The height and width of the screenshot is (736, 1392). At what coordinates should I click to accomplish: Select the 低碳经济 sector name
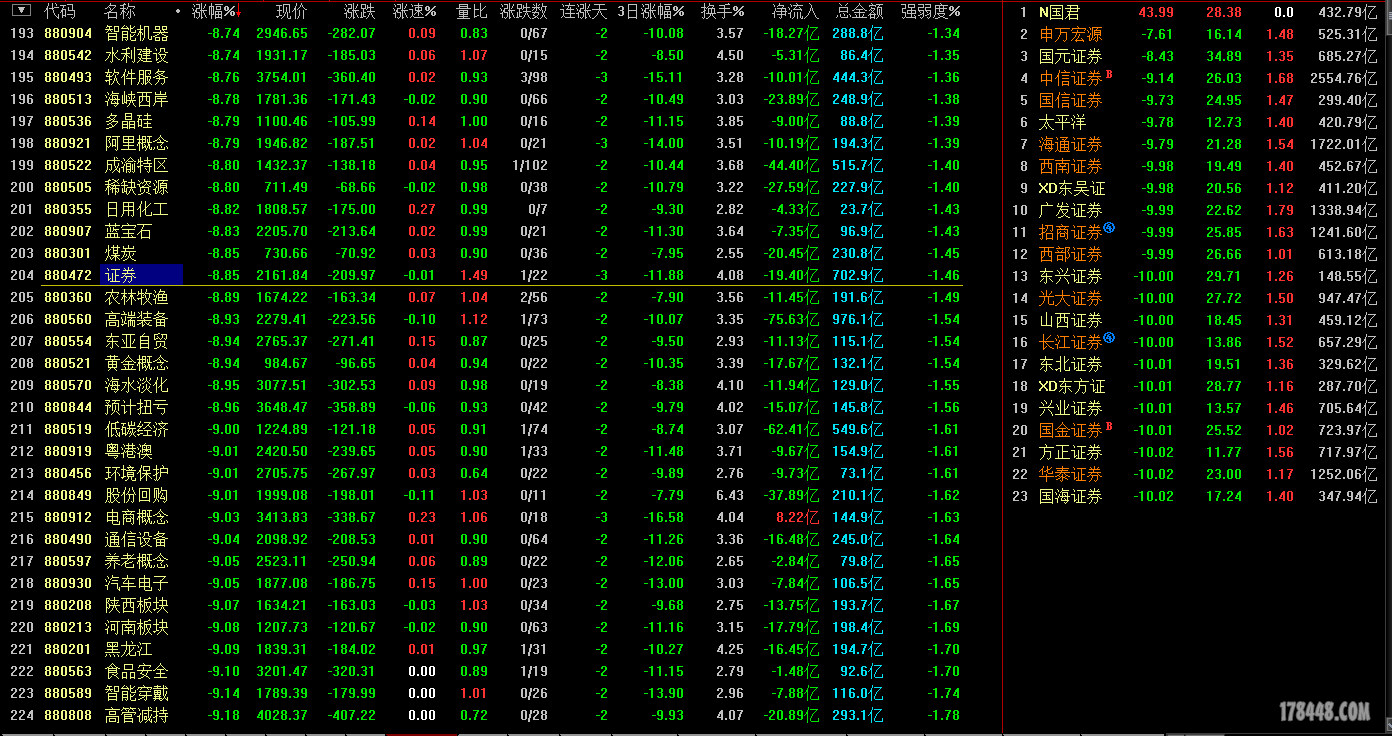(137, 429)
